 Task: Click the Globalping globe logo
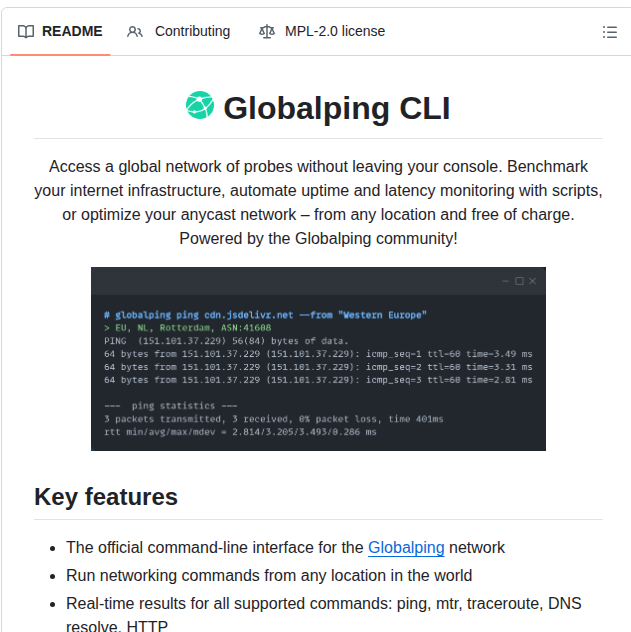coord(200,105)
